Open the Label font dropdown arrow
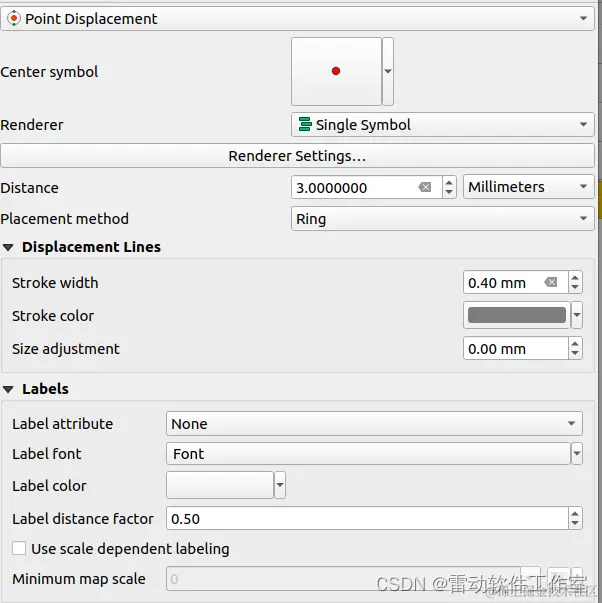602x603 pixels. (x=577, y=454)
